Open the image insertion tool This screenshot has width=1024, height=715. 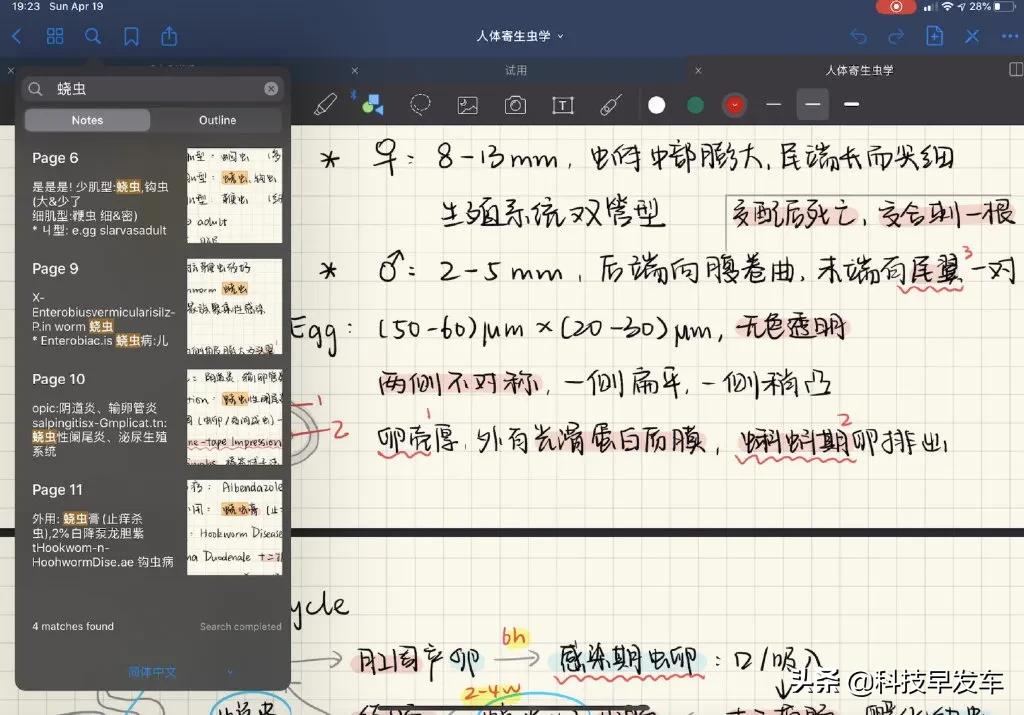tap(467, 104)
